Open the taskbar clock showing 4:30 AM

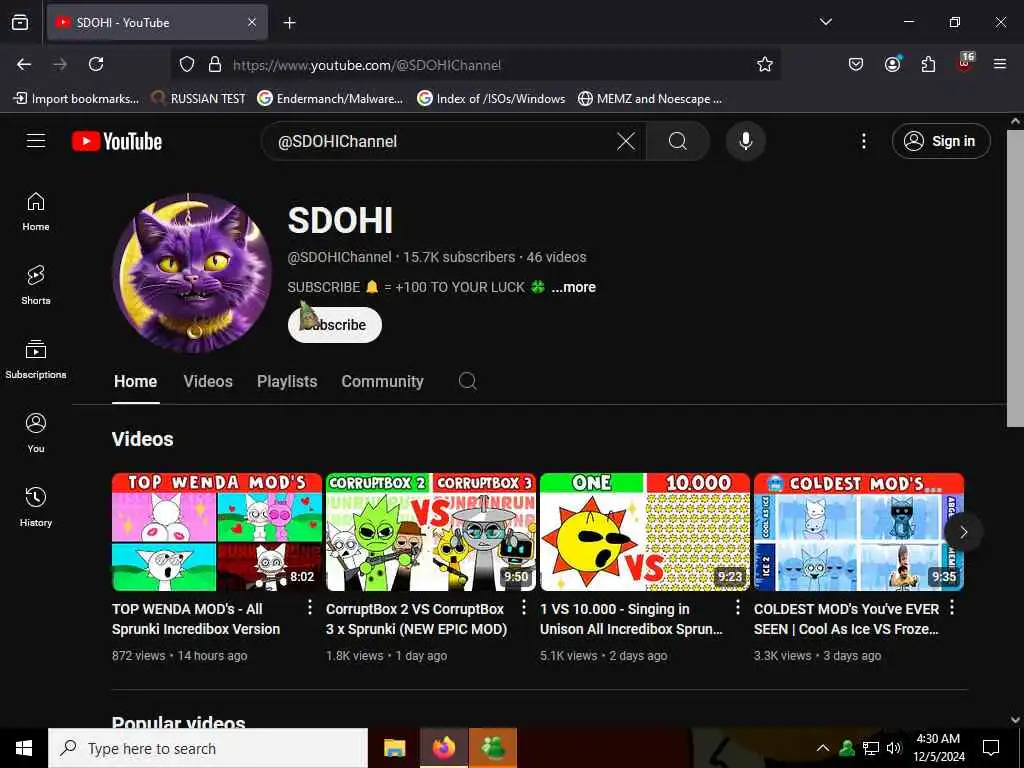point(938,748)
